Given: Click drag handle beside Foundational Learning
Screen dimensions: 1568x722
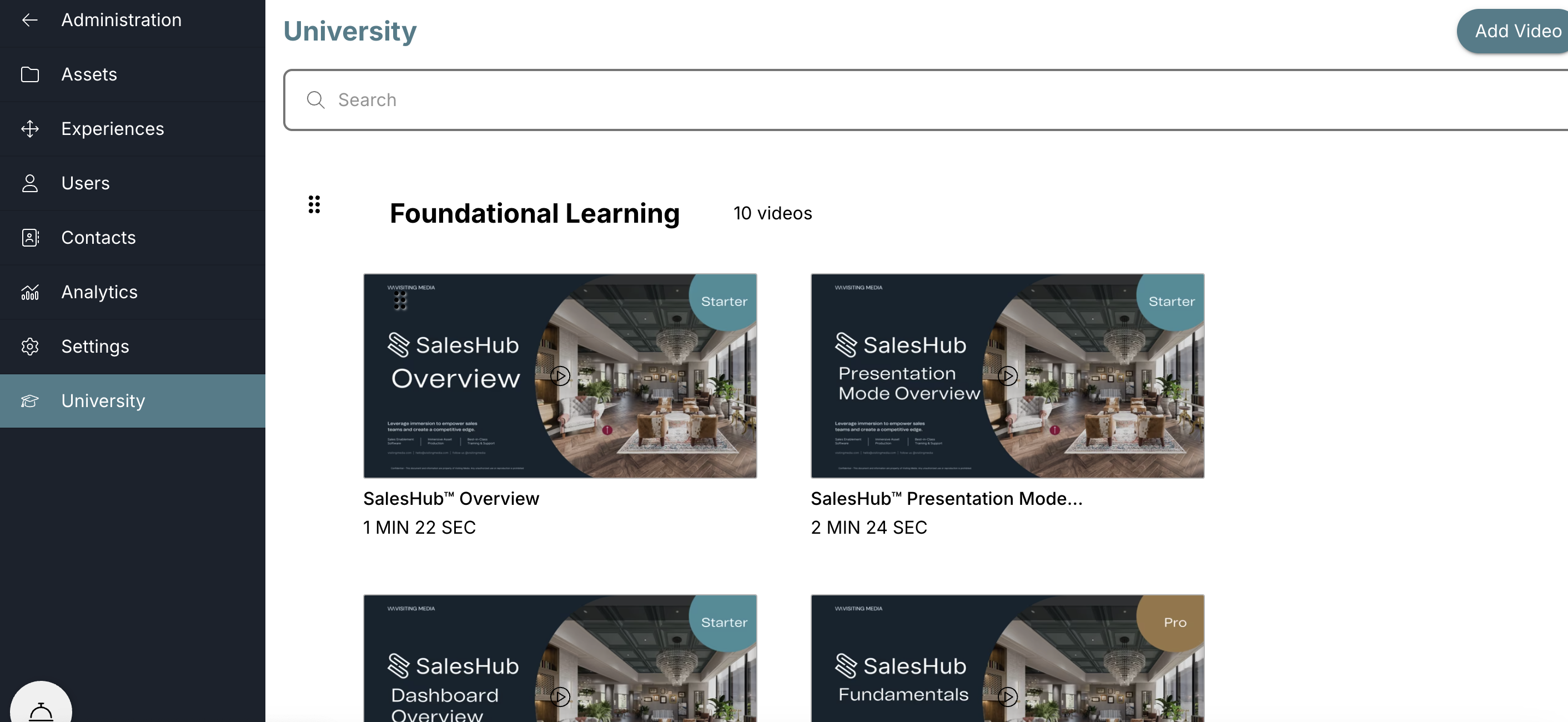Looking at the screenshot, I should (x=314, y=204).
